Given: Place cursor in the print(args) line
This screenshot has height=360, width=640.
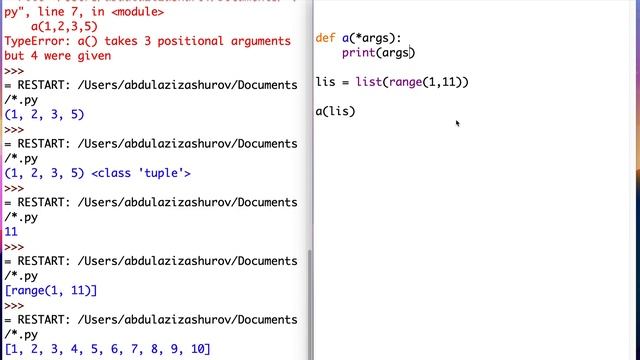Looking at the screenshot, I should (x=378, y=53).
